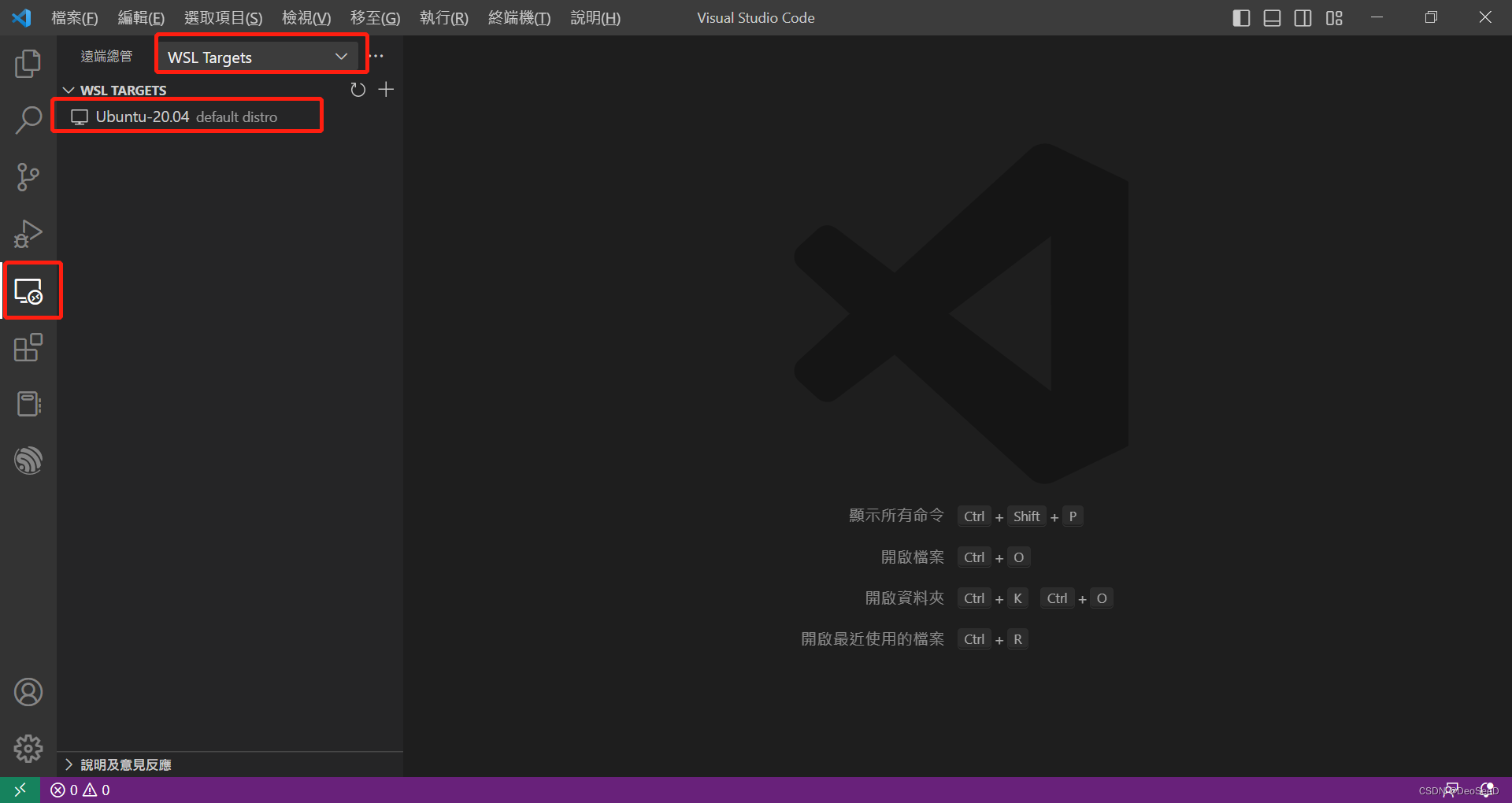Screen dimensions: 1512x803
Task: Toggle the bottom panel layout button
Action: pyautogui.click(x=1272, y=17)
